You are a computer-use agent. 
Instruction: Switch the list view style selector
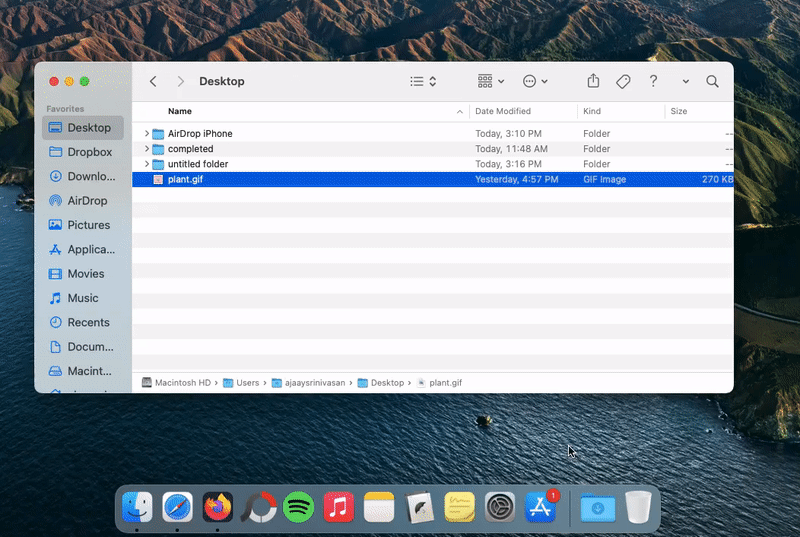(x=423, y=82)
